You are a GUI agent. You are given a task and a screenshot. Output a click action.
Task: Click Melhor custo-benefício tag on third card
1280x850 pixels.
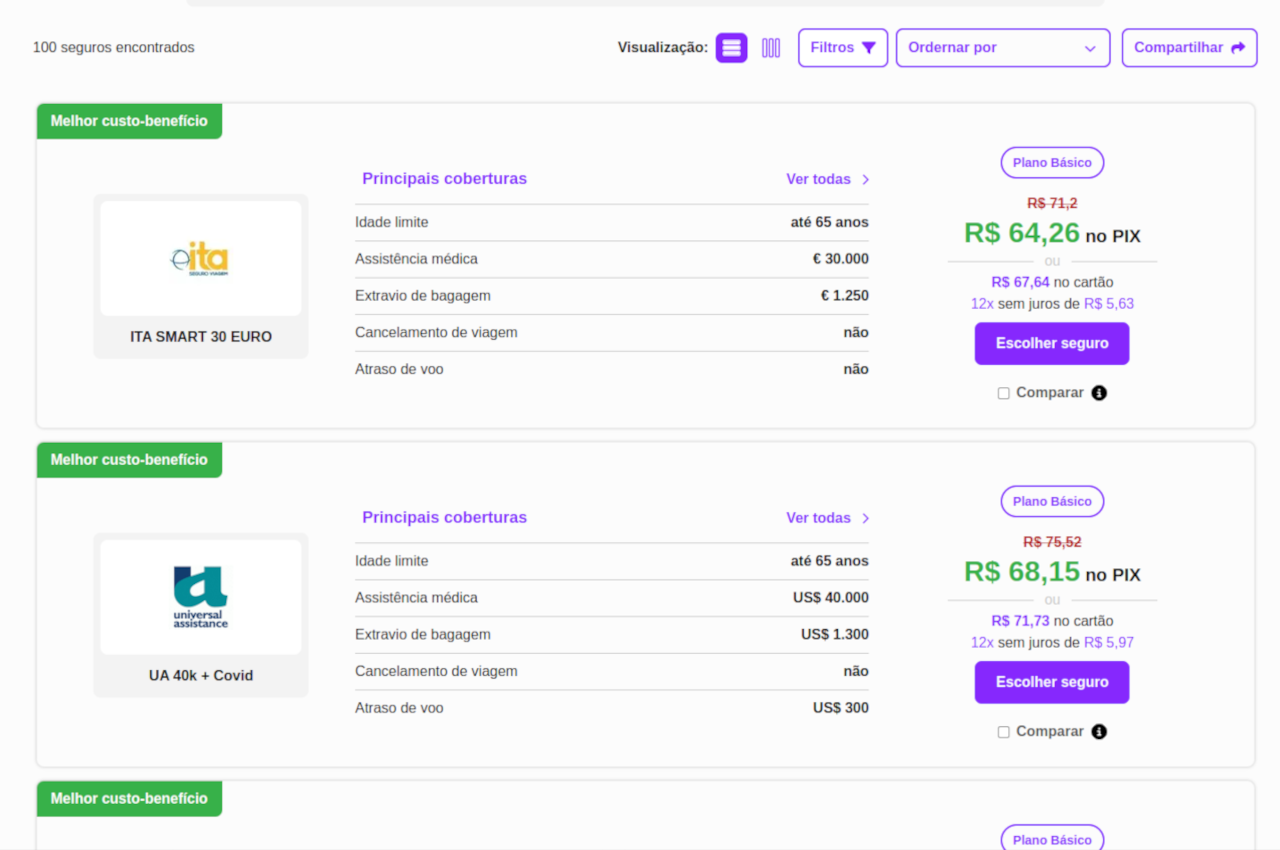click(129, 799)
